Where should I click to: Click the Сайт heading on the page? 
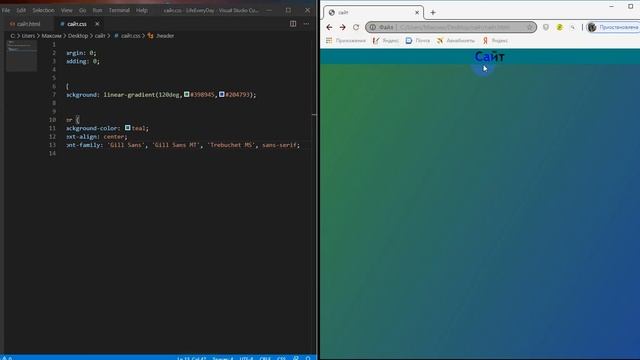click(x=489, y=56)
